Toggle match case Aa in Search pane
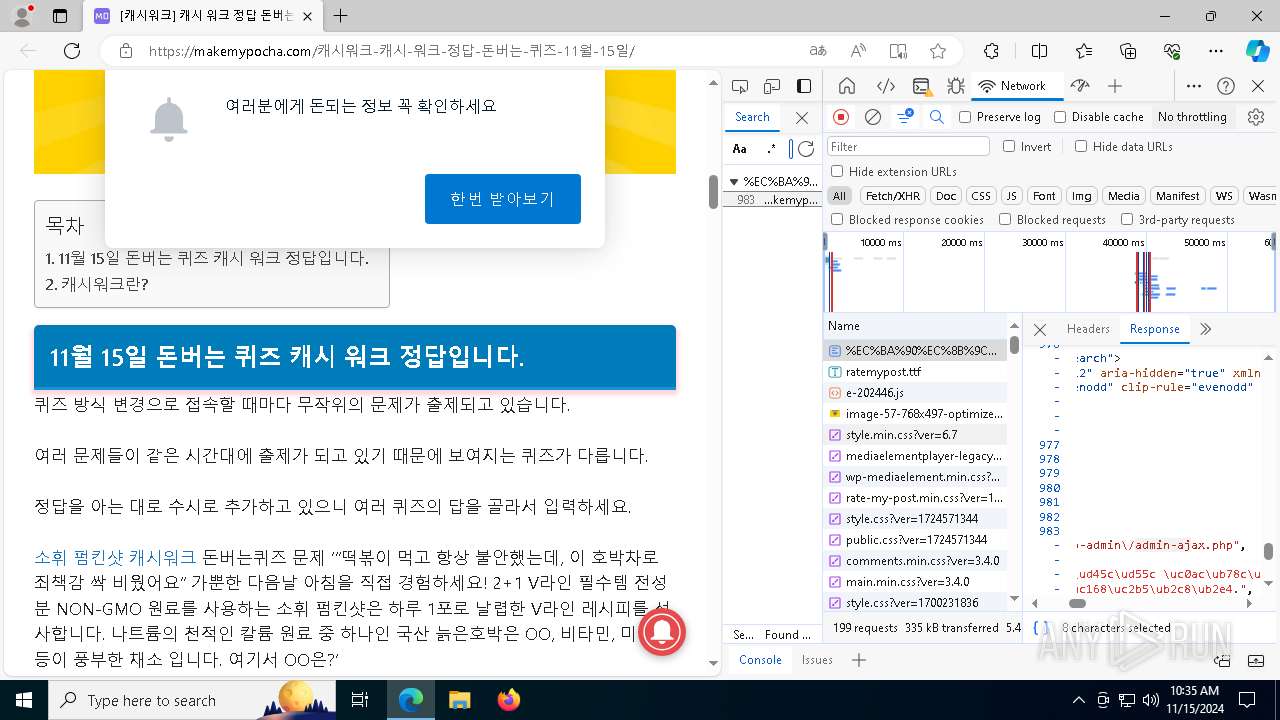 tap(740, 149)
